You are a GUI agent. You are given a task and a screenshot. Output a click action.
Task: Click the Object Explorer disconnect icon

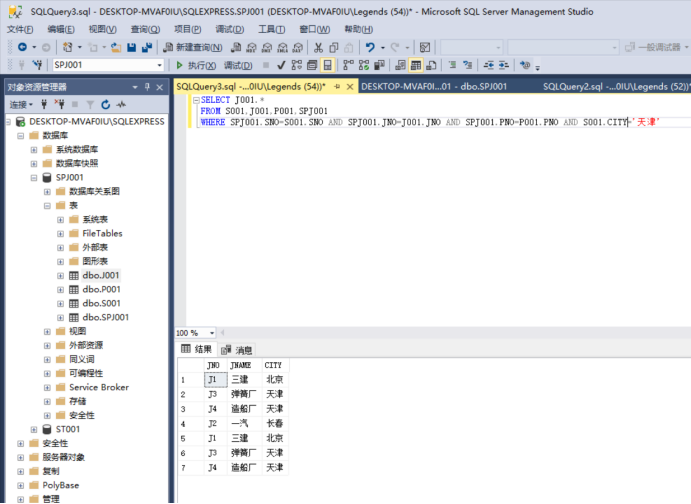(59, 104)
